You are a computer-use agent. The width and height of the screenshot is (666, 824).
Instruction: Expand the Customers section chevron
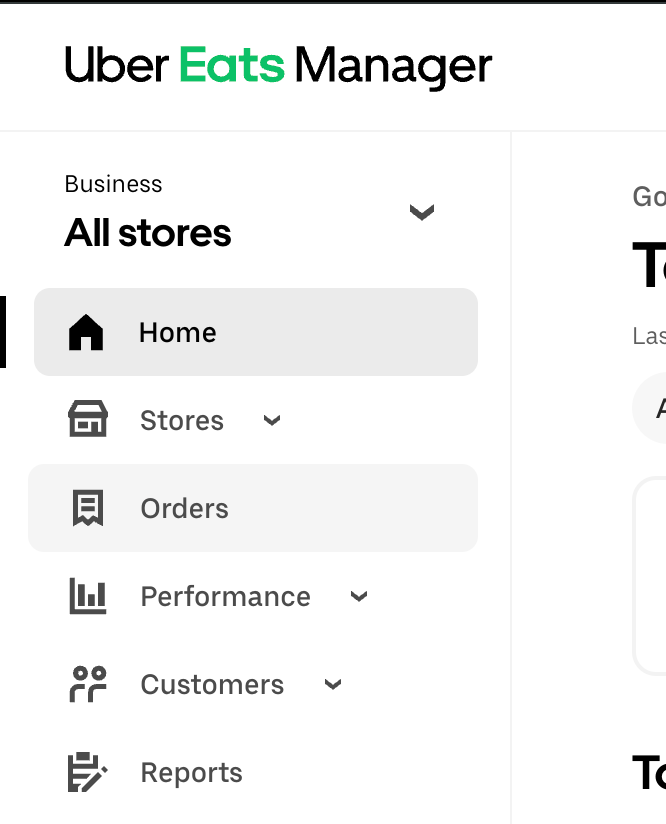332,684
